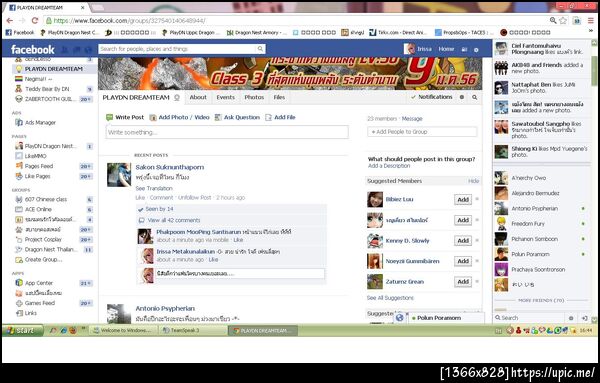Switch to Welcome to Windows taskbar window
The image size is (600, 383).
[x=123, y=330]
